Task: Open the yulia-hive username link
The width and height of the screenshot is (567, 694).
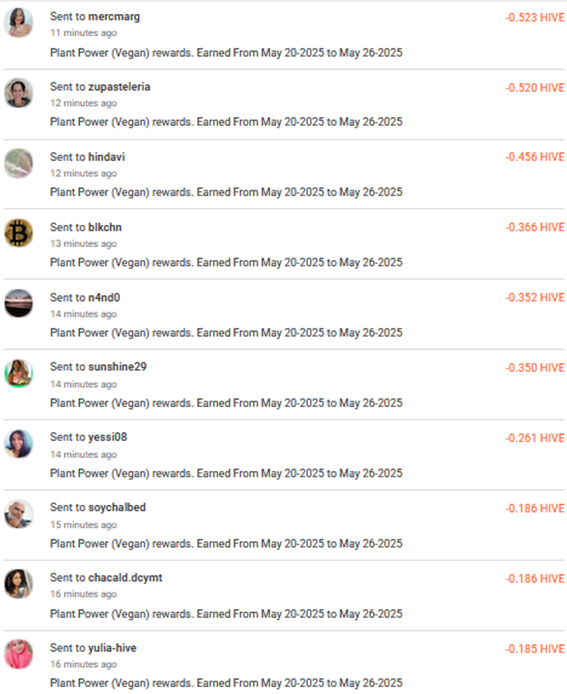Action: point(112,648)
